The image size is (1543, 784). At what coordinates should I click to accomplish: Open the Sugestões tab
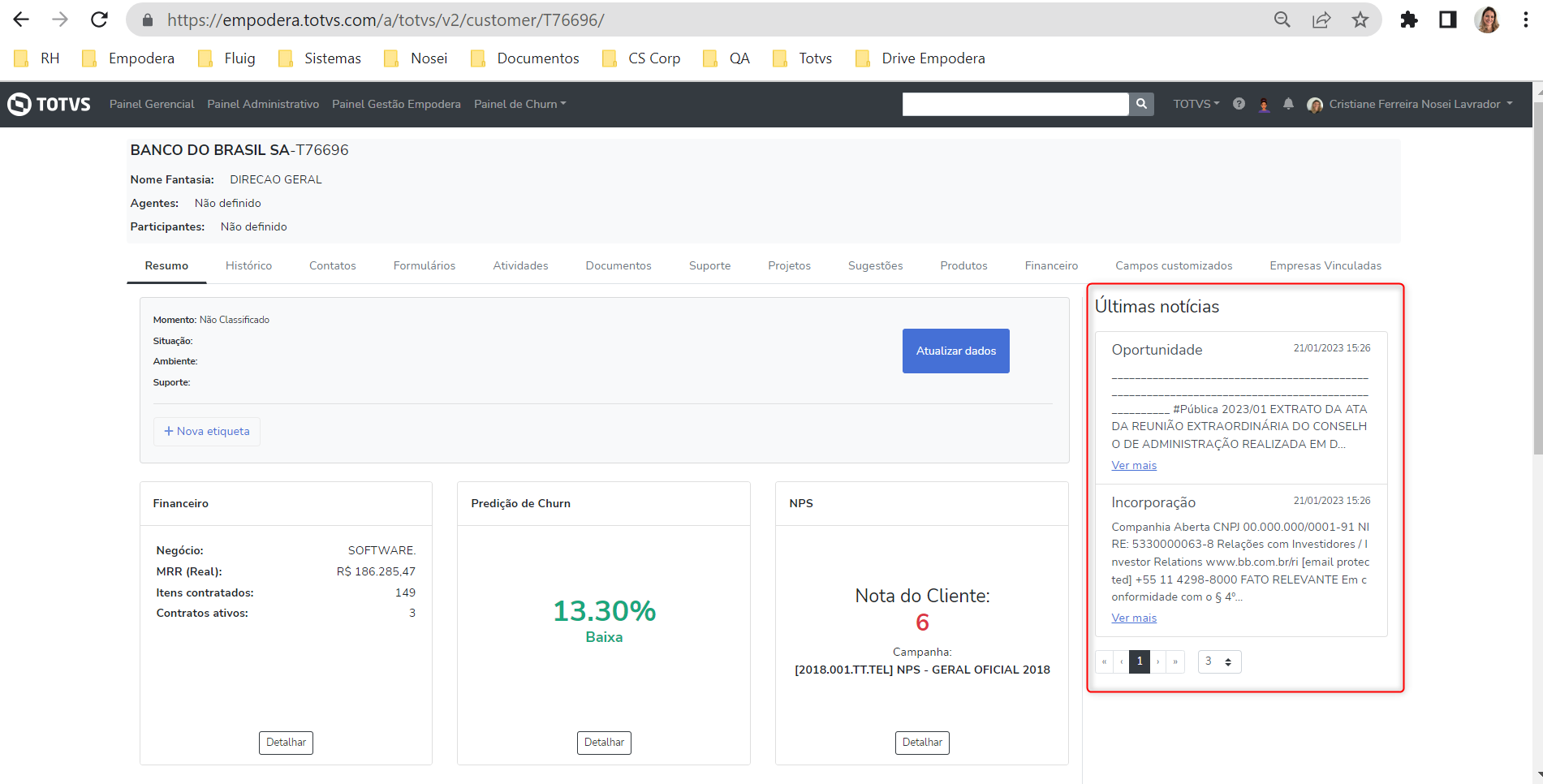point(875,265)
